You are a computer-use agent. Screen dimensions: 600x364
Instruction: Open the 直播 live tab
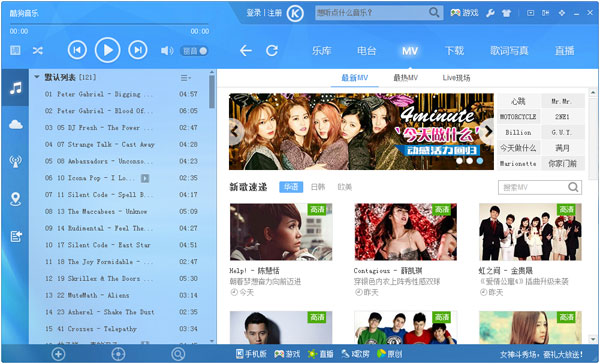[x=565, y=51]
